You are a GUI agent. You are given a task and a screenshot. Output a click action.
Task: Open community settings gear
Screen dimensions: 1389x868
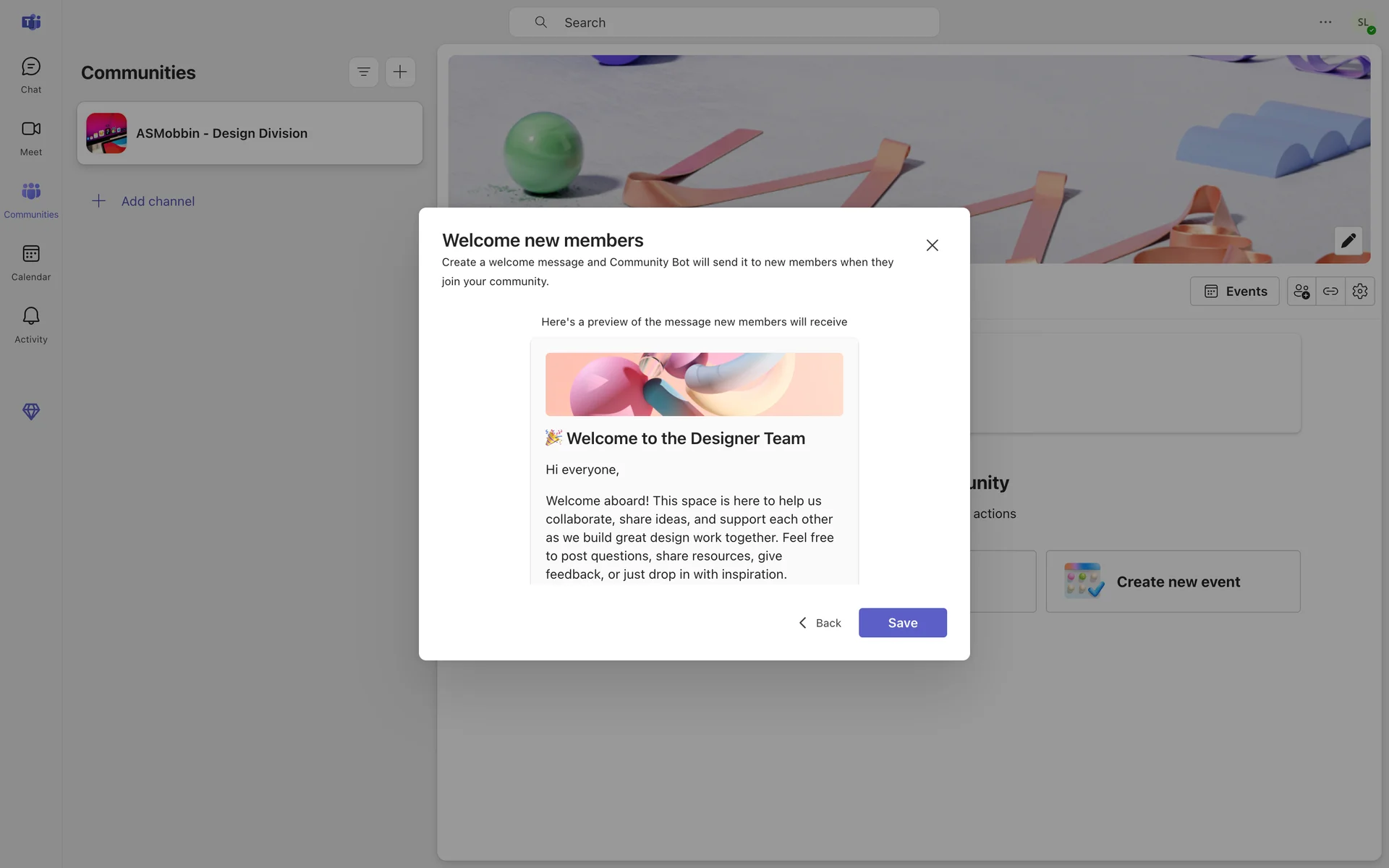(x=1359, y=292)
